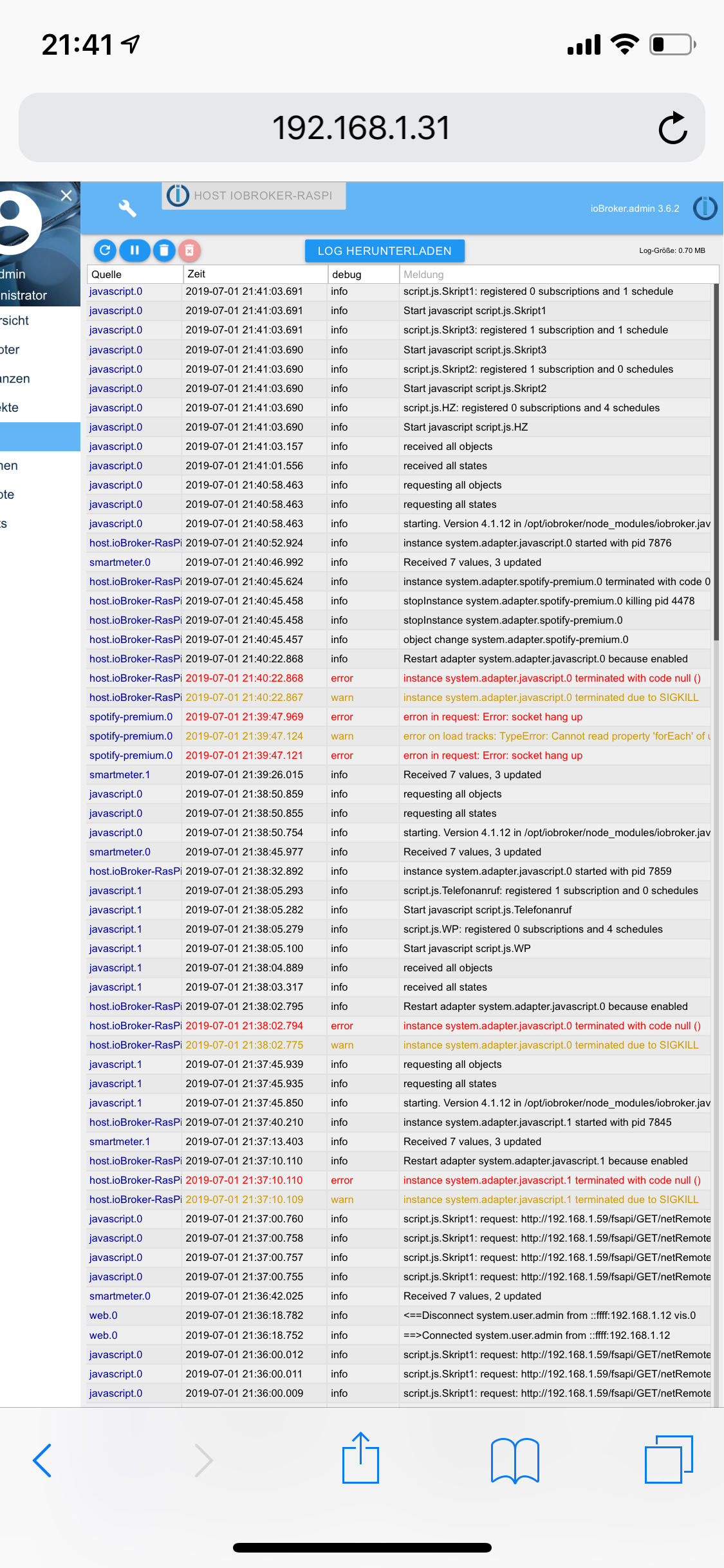Select 'javascript.1 started with pid 7845' message
This screenshot has height=1568, width=724.
pos(537,1123)
